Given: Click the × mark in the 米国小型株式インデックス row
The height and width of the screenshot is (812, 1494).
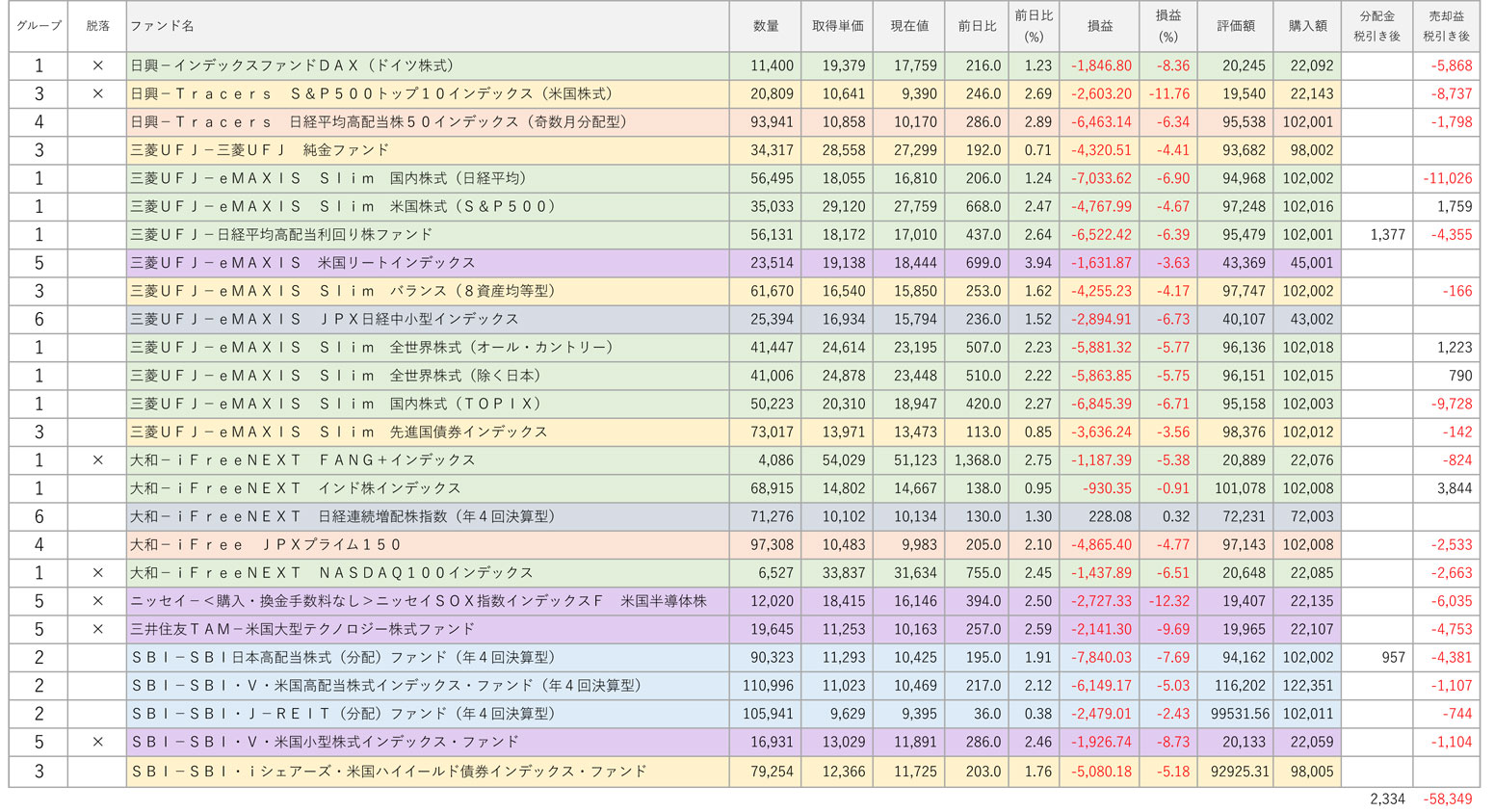Looking at the screenshot, I should click(97, 742).
